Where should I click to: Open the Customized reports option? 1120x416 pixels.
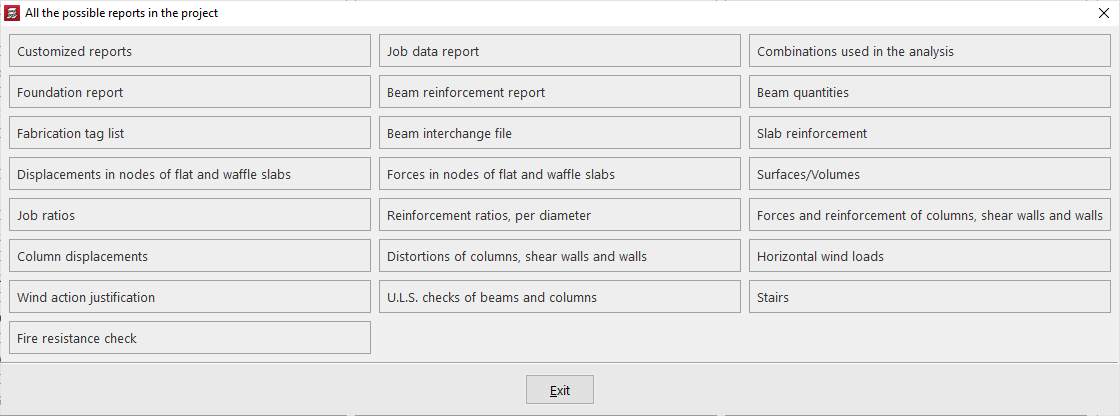coord(189,52)
